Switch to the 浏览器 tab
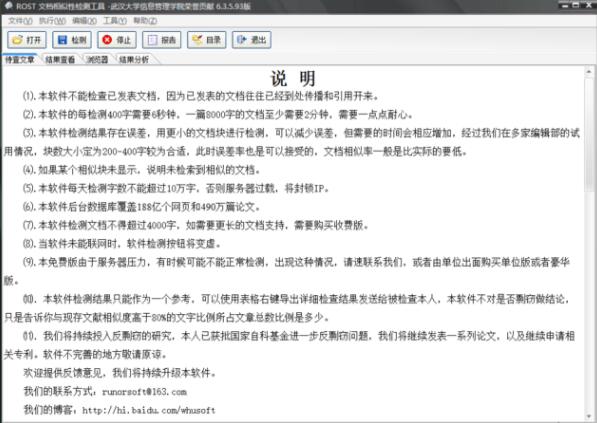 pyautogui.click(x=97, y=59)
